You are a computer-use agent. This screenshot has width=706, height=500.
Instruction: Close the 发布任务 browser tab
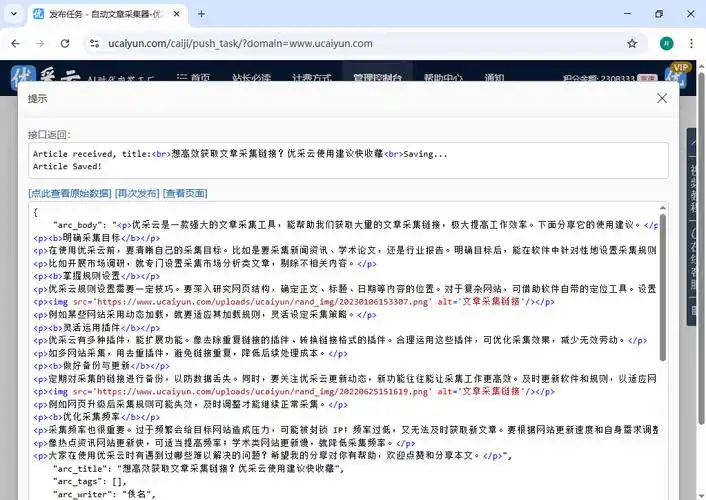[x=176, y=14]
